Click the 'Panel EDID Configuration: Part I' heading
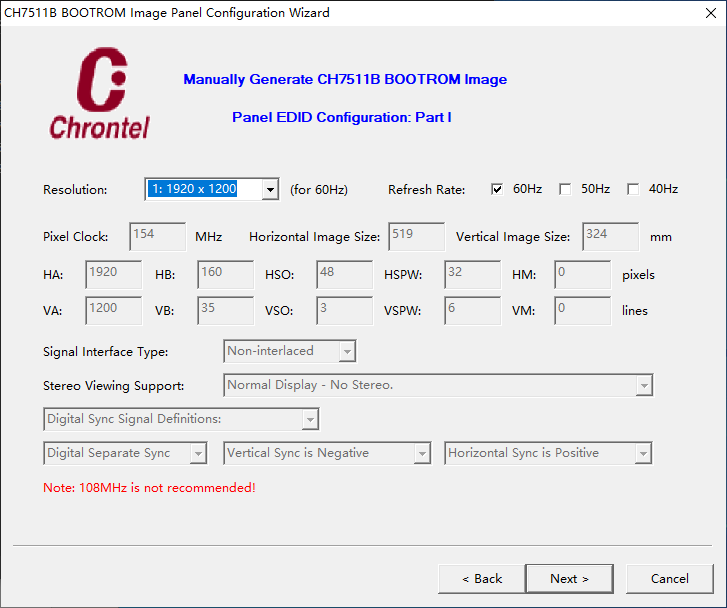This screenshot has width=727, height=608. (342, 117)
